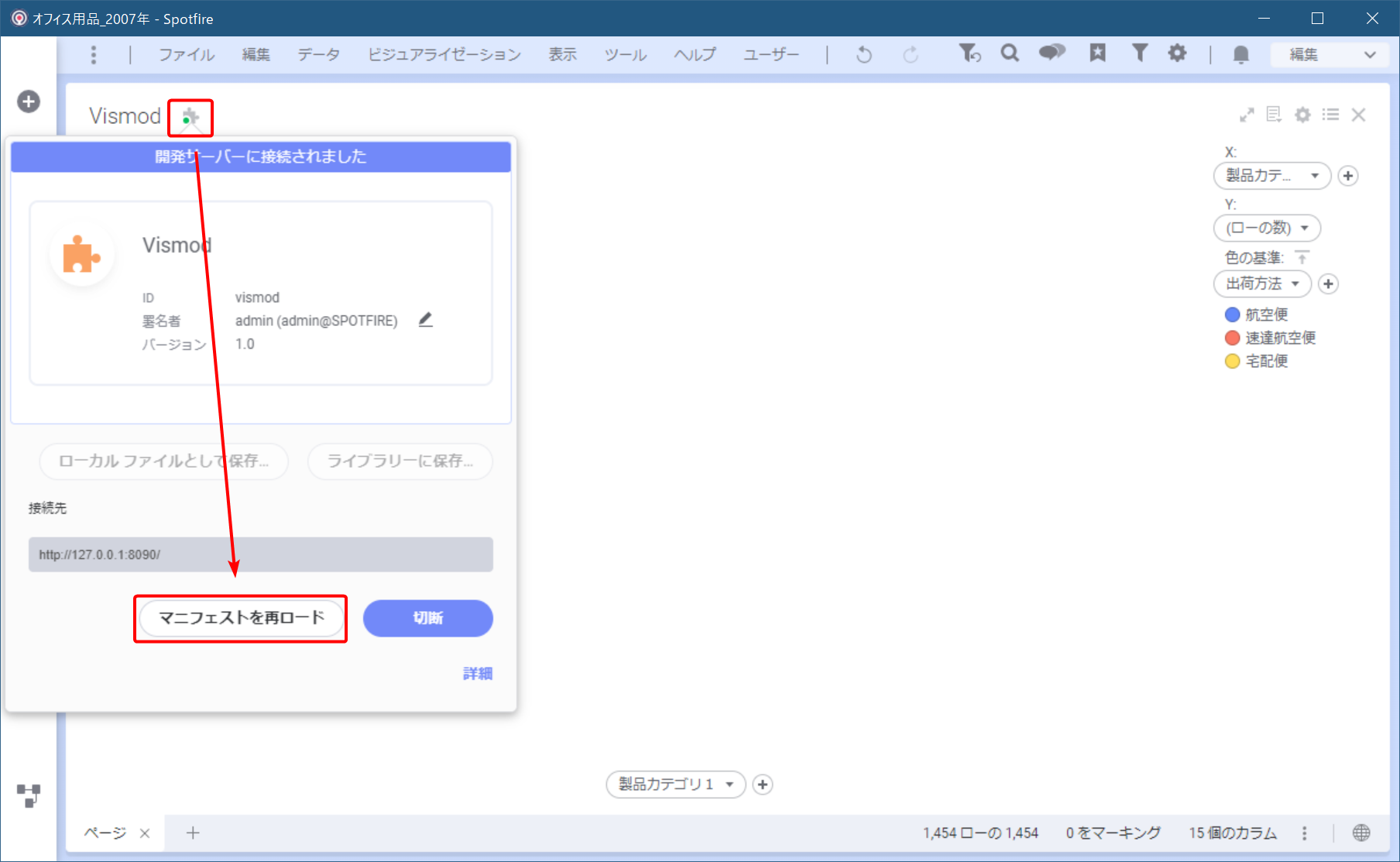This screenshot has height=862, width=1400.
Task: Click the Vismod visualization title
Action: click(125, 116)
